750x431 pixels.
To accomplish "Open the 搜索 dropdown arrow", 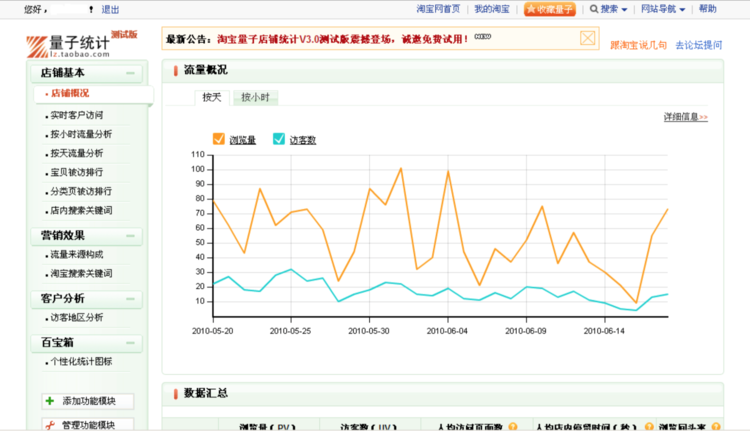I will click(624, 10).
